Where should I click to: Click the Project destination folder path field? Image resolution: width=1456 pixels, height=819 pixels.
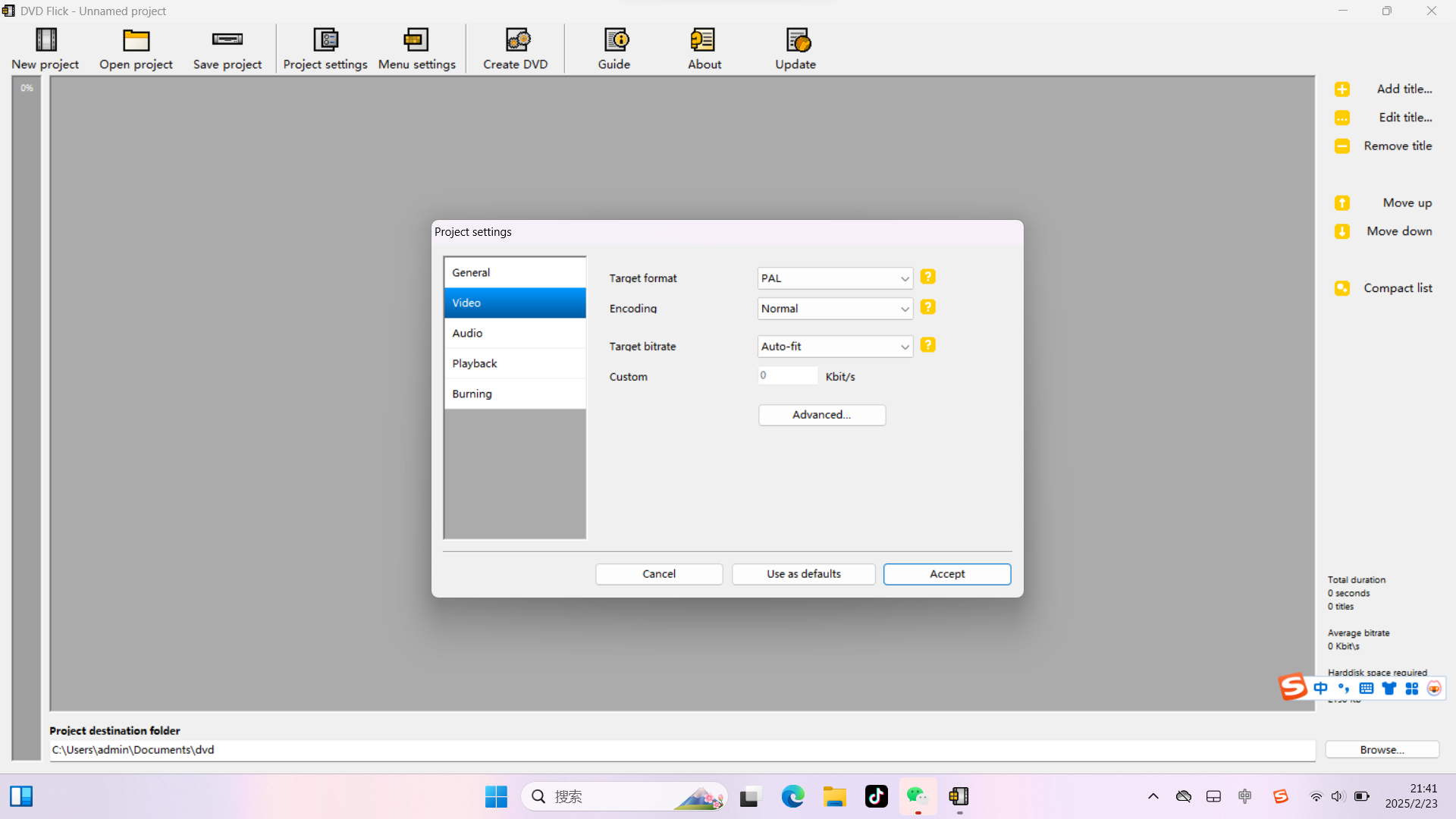(x=682, y=750)
